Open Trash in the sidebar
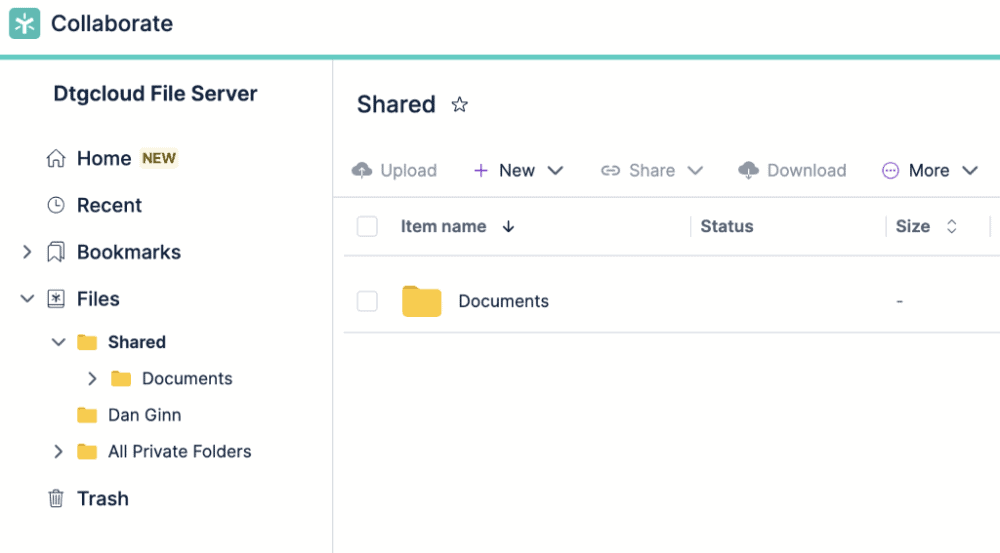1000x553 pixels. pyautogui.click(x=103, y=499)
